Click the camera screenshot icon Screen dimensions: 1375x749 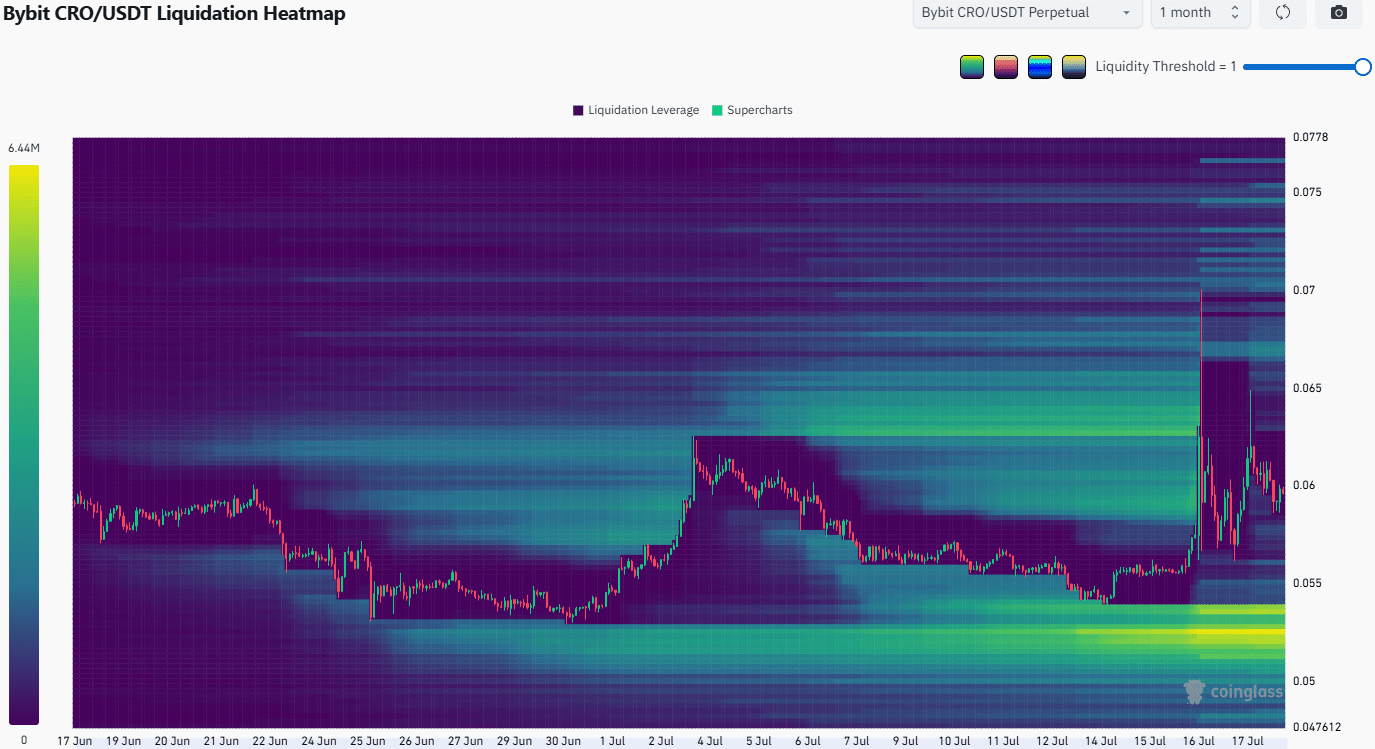tap(1339, 13)
